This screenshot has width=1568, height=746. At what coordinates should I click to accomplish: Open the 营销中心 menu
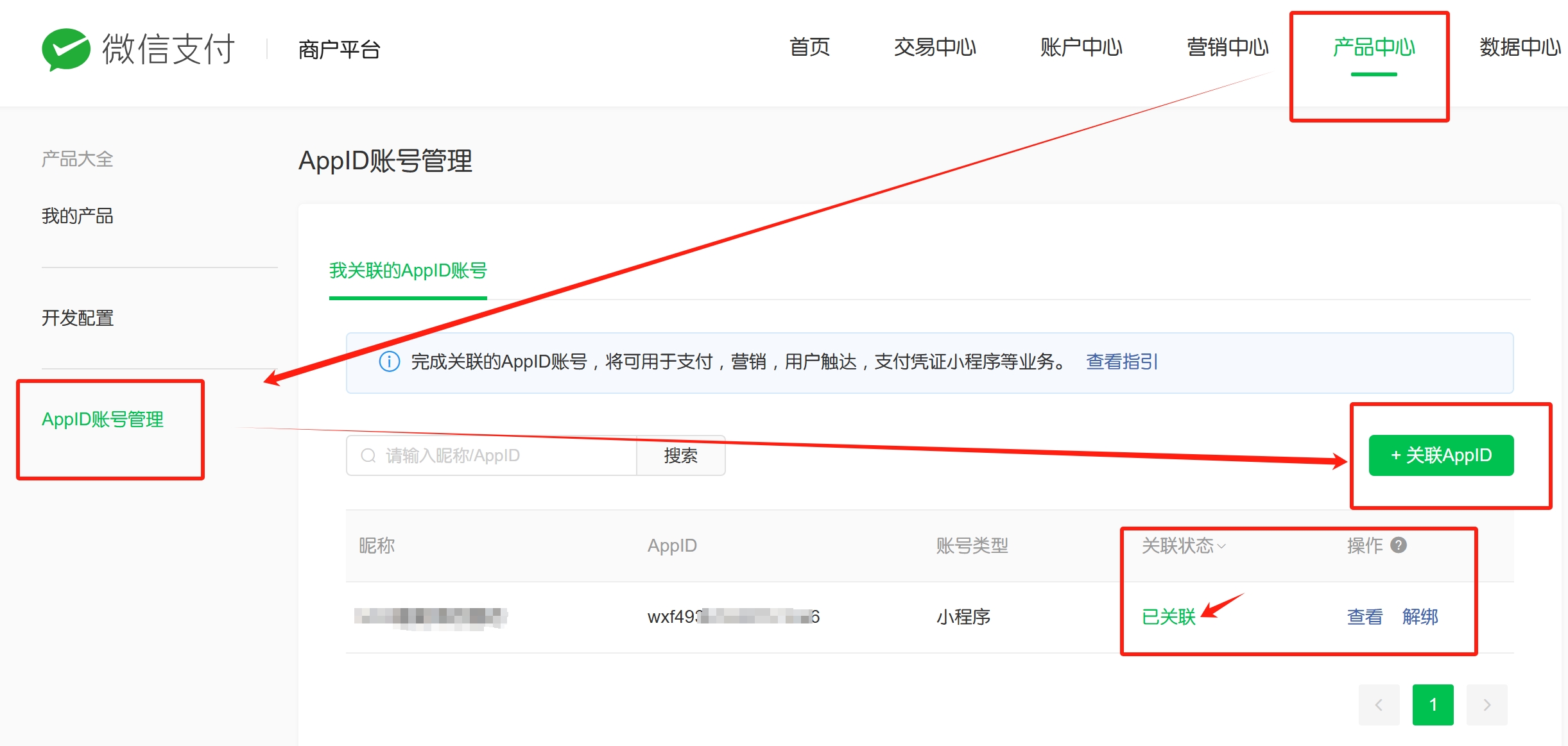1227,47
